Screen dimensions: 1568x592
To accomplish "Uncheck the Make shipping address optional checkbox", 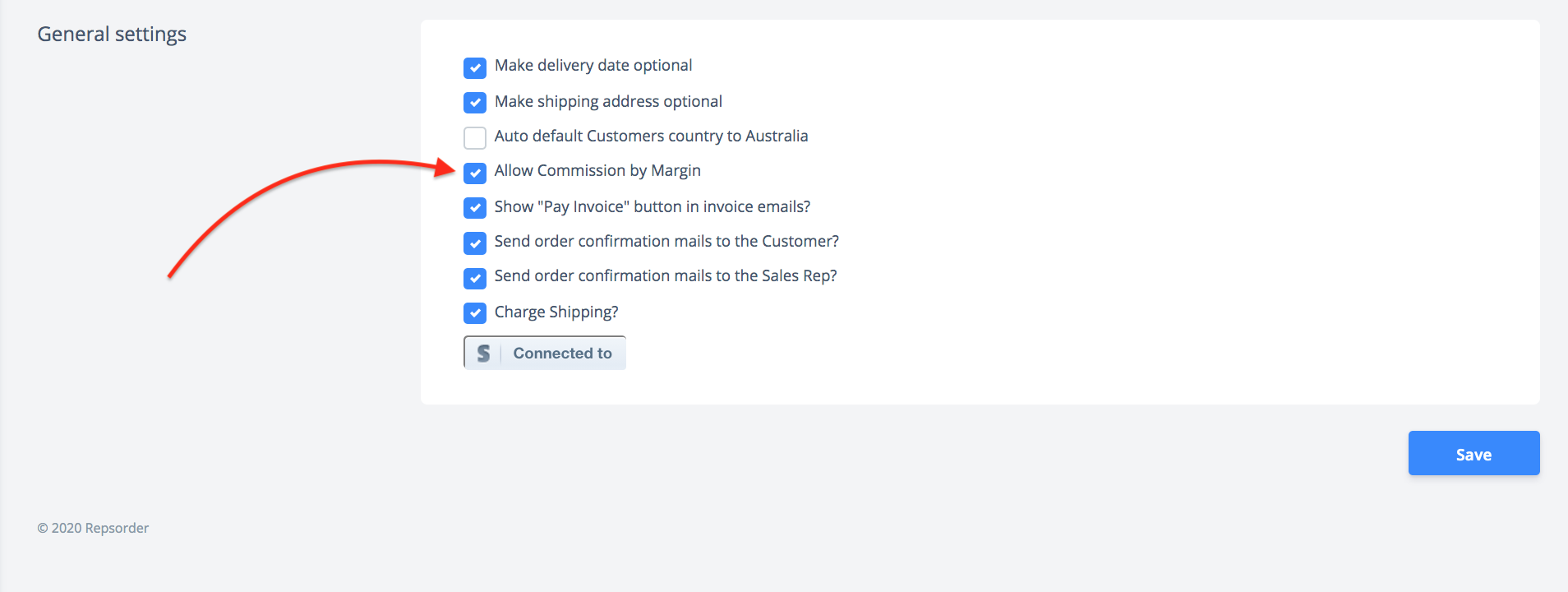I will (475, 103).
